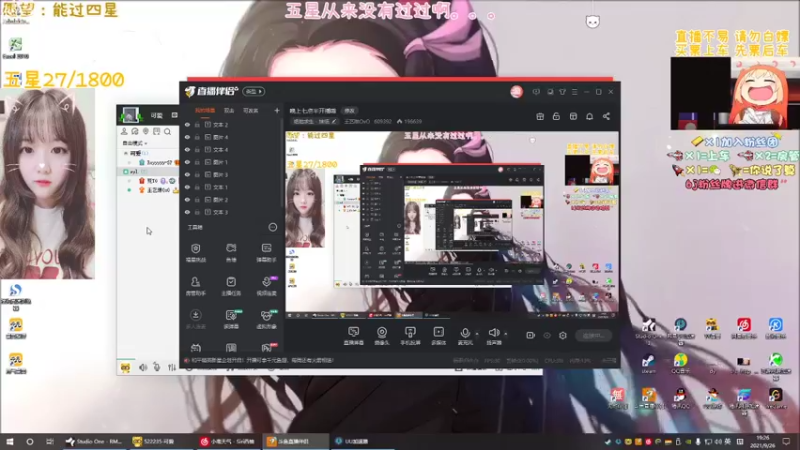Screen dimensions: 800x450
Task: Click the 修改 button beside stream title
Action: [x=349, y=111]
